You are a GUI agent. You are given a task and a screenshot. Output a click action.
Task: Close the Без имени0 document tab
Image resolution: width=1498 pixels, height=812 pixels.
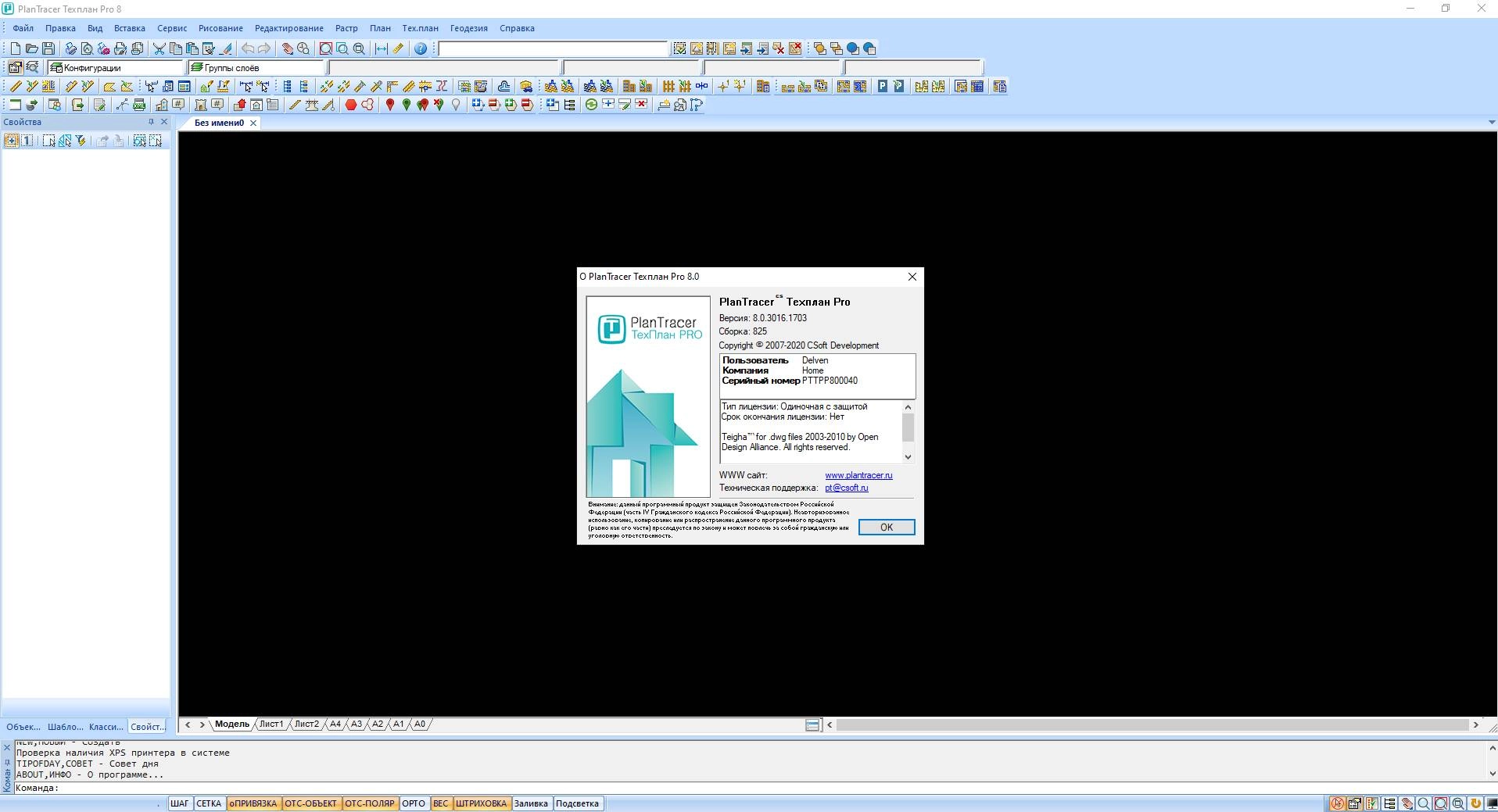point(253,123)
